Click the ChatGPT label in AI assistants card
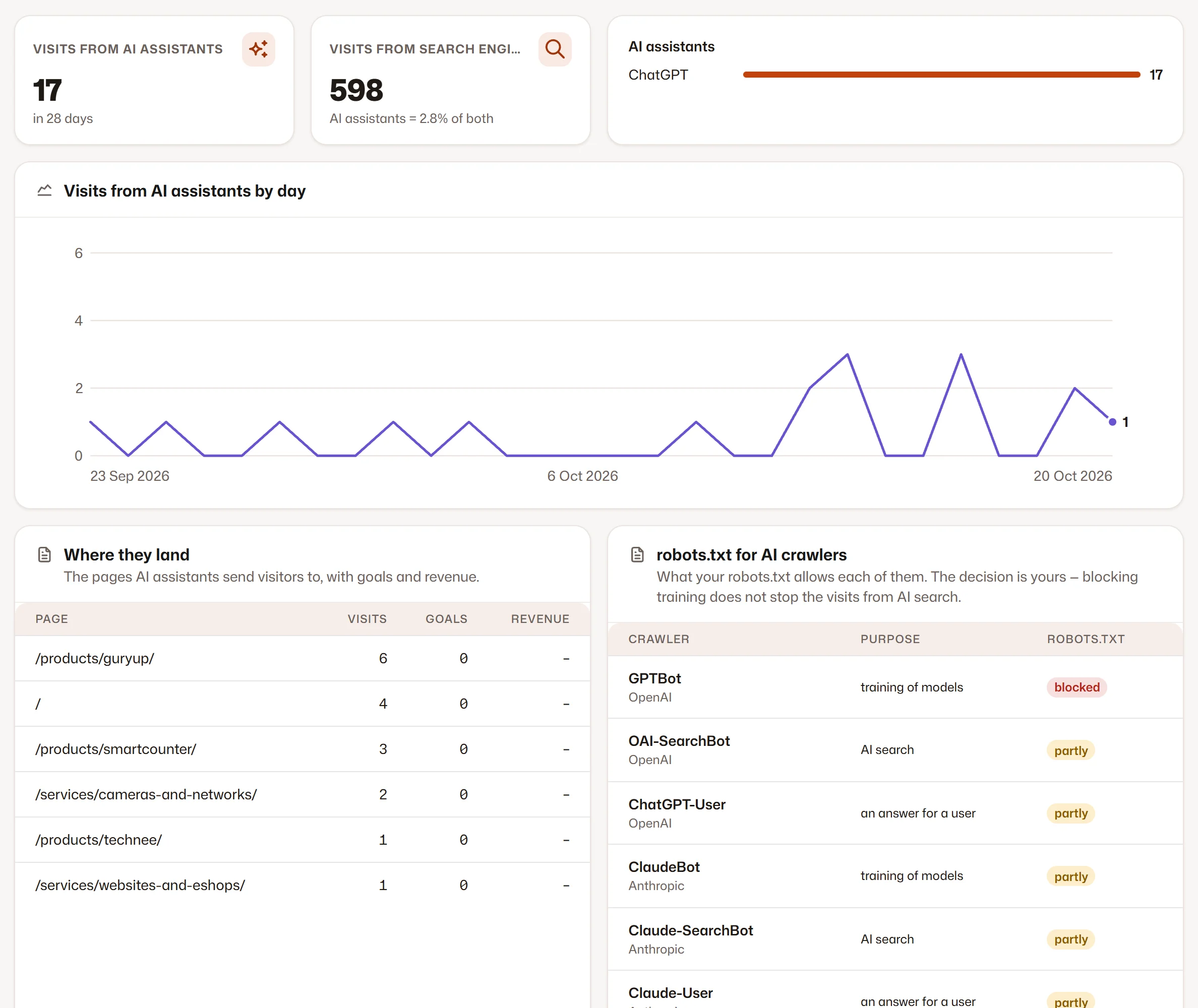This screenshot has height=1008, width=1198. point(658,75)
